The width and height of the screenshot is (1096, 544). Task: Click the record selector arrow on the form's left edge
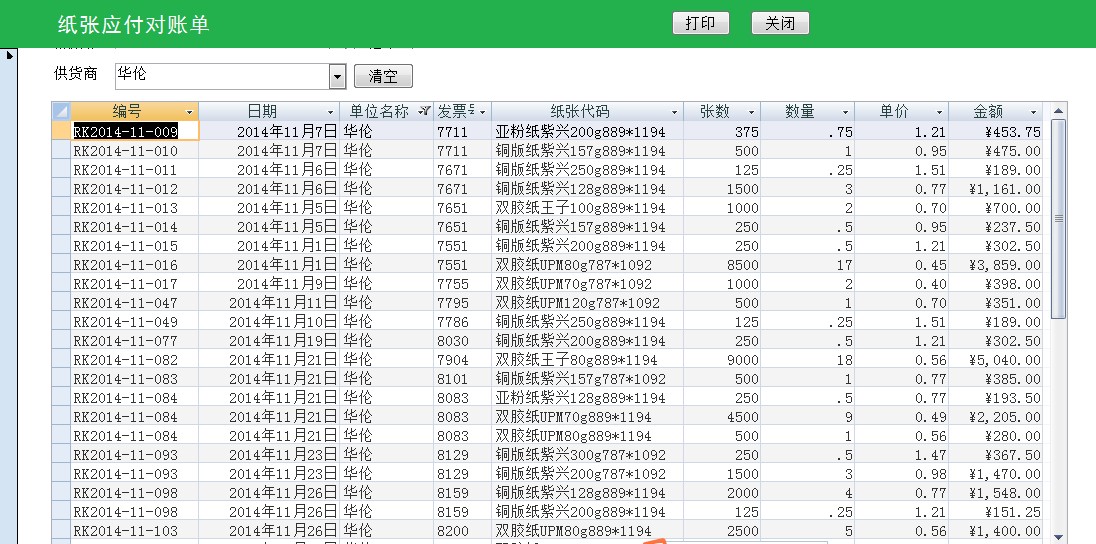(9, 54)
